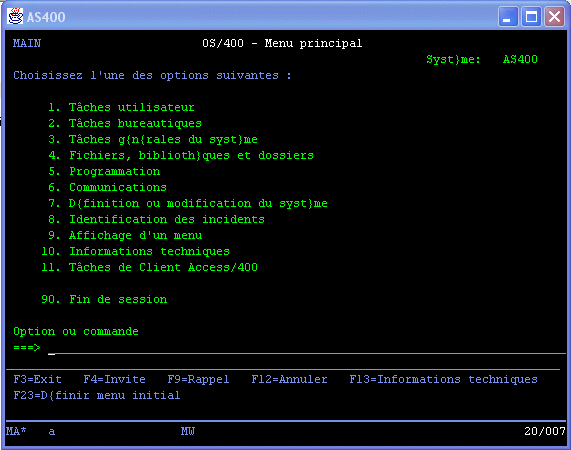The width and height of the screenshot is (571, 450).
Task: Open option 9 Affichage d'un menu
Action: point(125,236)
